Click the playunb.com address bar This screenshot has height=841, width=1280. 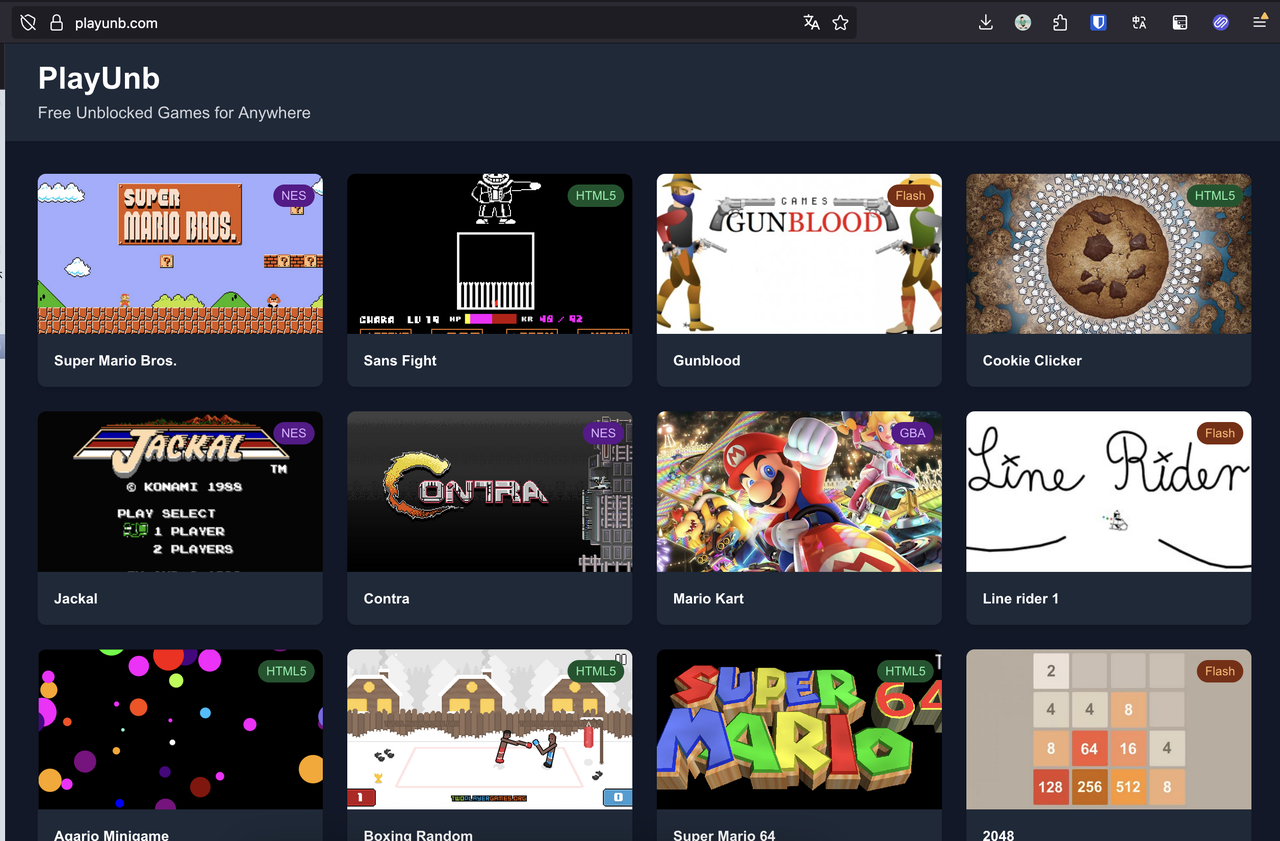(x=400, y=23)
